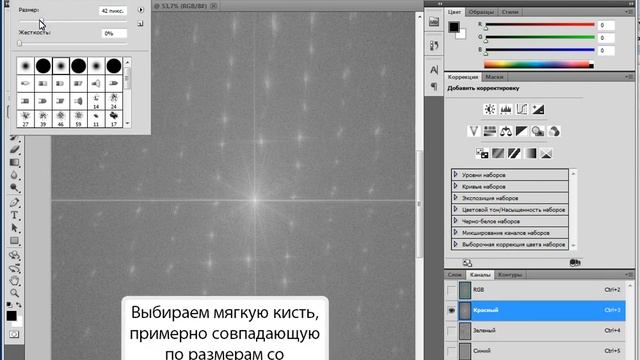640x360 pixels.
Task: Add Invert adjustment
Action: pyautogui.click(x=482, y=153)
